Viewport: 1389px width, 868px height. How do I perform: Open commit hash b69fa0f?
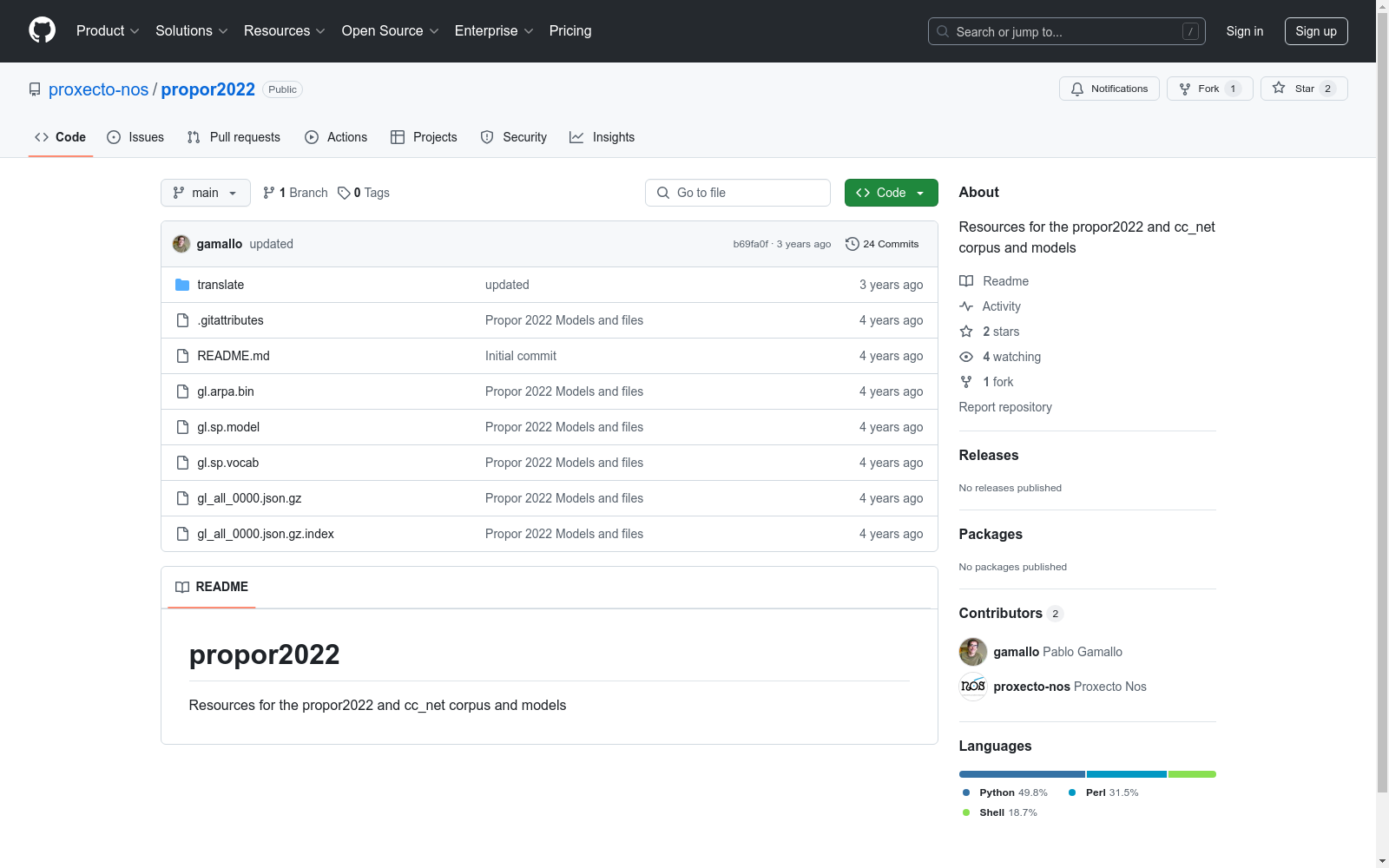pos(751,244)
